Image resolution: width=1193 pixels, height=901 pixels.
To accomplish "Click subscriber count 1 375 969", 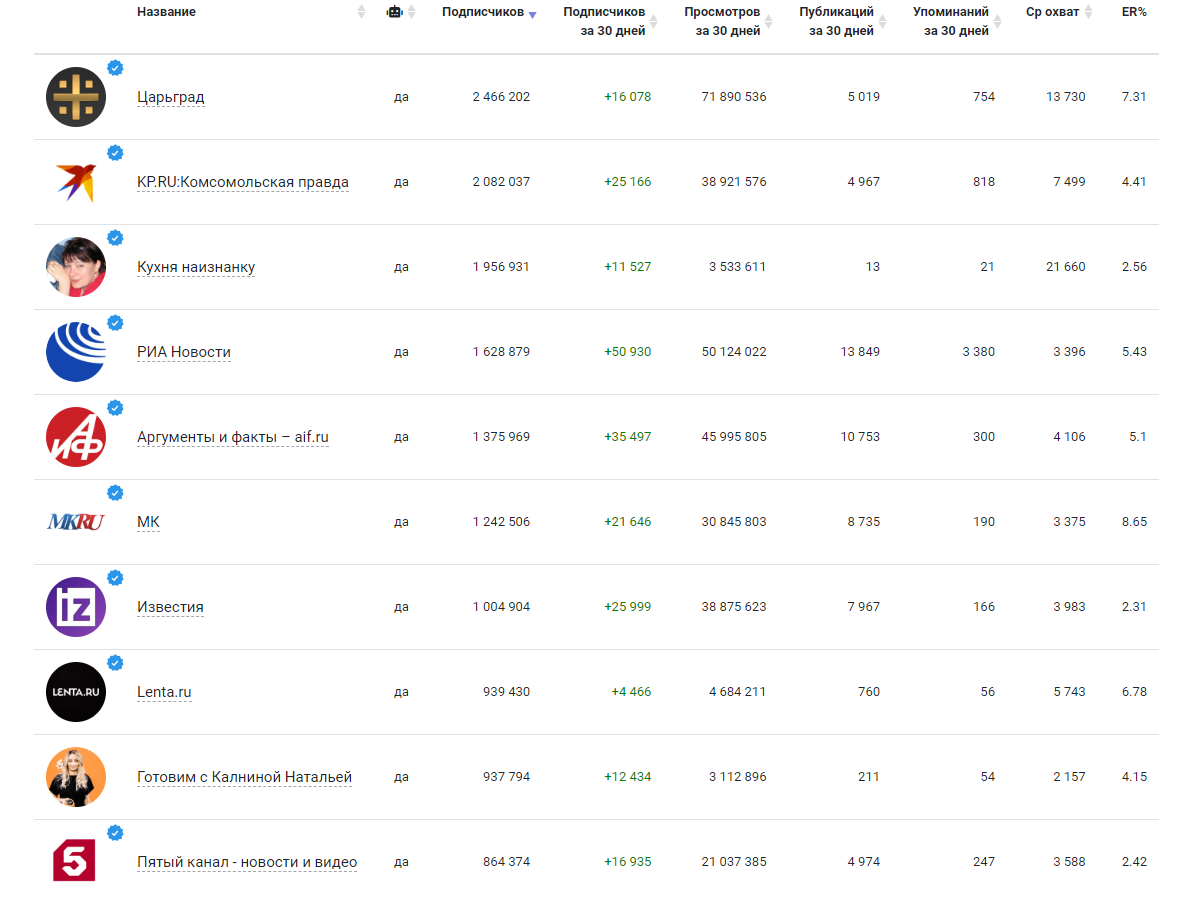I will tap(501, 437).
